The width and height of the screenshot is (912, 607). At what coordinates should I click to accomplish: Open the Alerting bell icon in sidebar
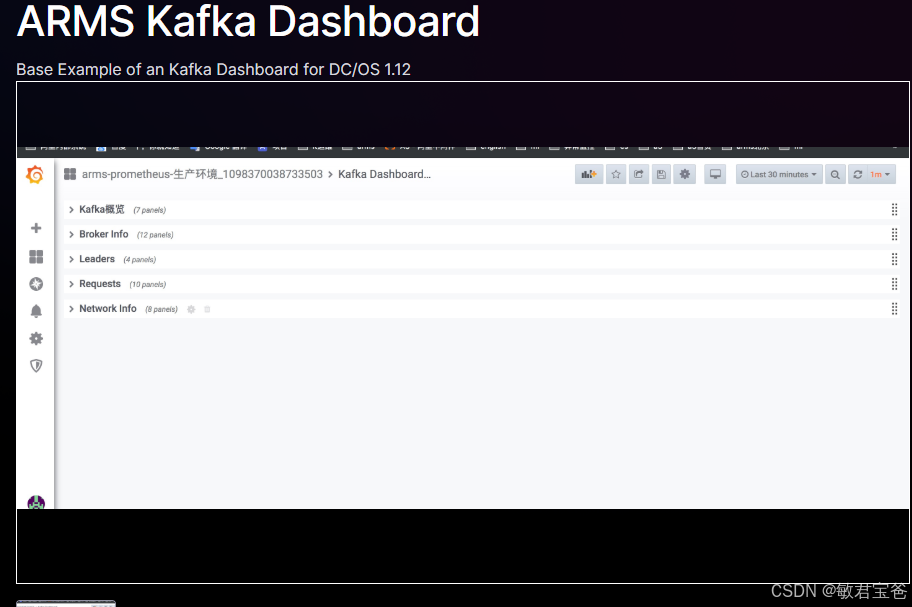36,311
